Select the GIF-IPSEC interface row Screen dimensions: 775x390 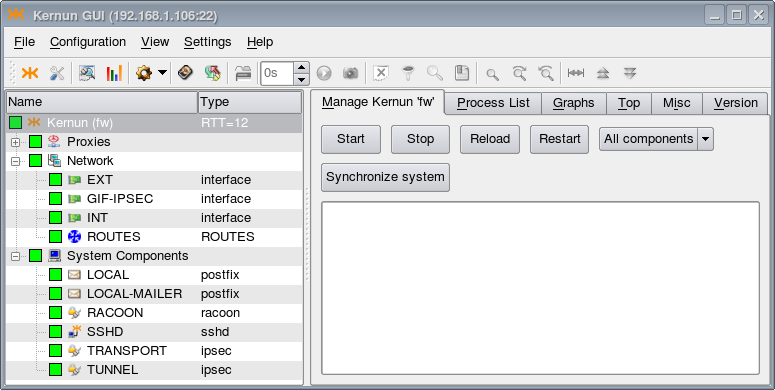coord(154,199)
